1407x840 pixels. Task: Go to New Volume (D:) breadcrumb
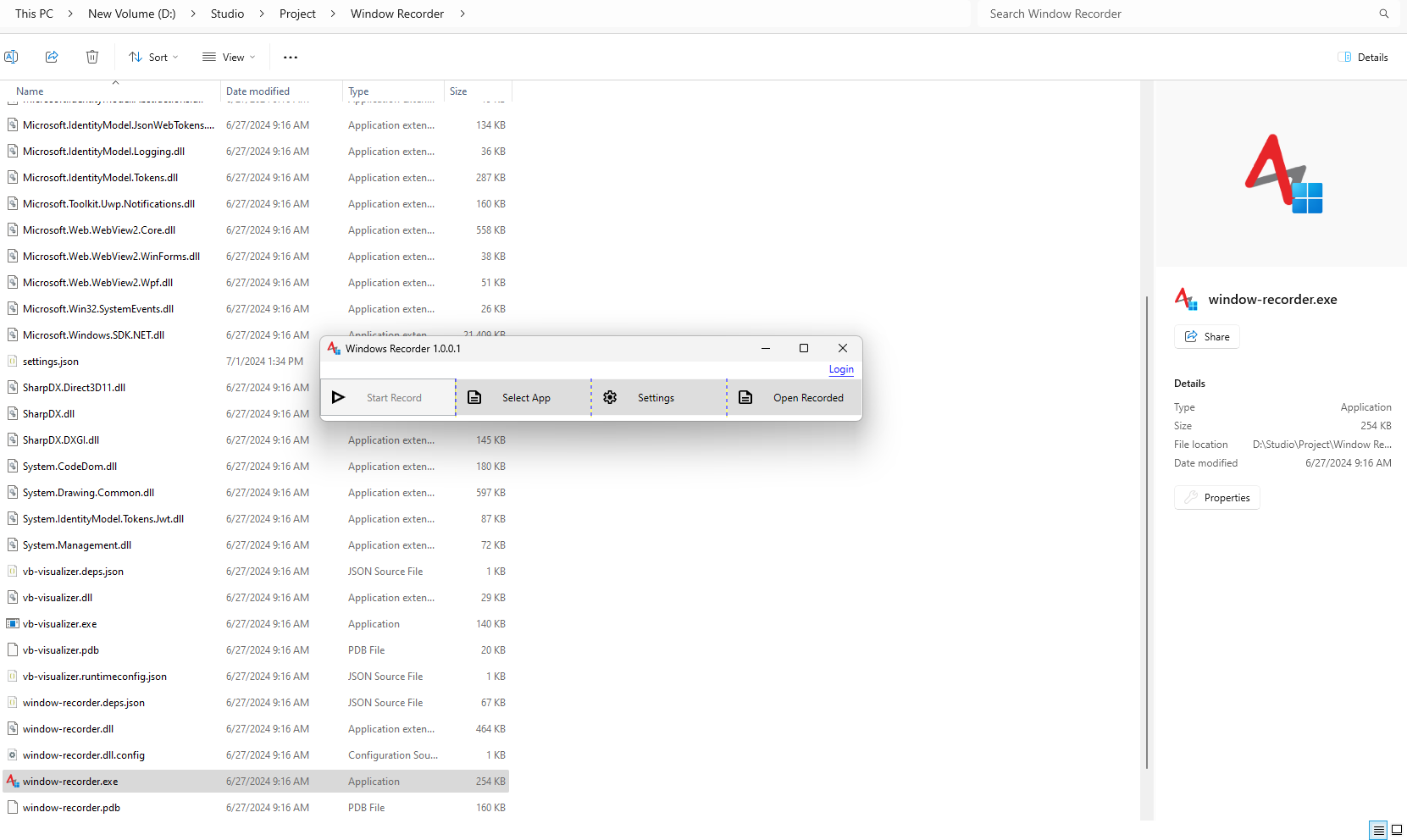click(x=132, y=14)
